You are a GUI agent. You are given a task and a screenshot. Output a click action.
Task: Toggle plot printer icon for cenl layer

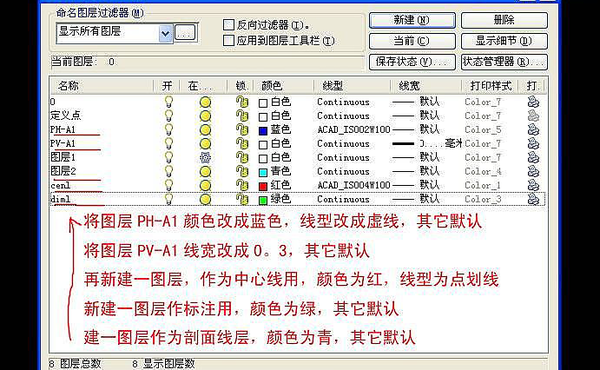(x=533, y=185)
